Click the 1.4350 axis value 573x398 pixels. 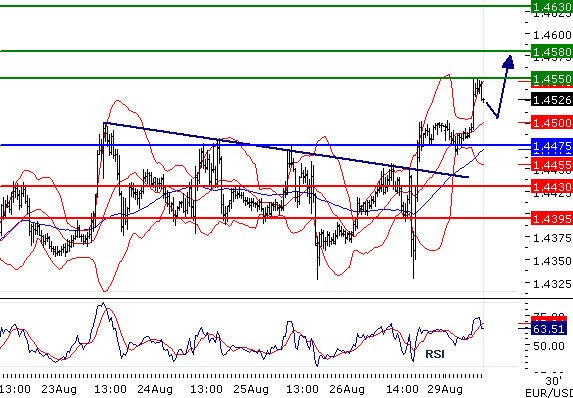pyautogui.click(x=553, y=261)
